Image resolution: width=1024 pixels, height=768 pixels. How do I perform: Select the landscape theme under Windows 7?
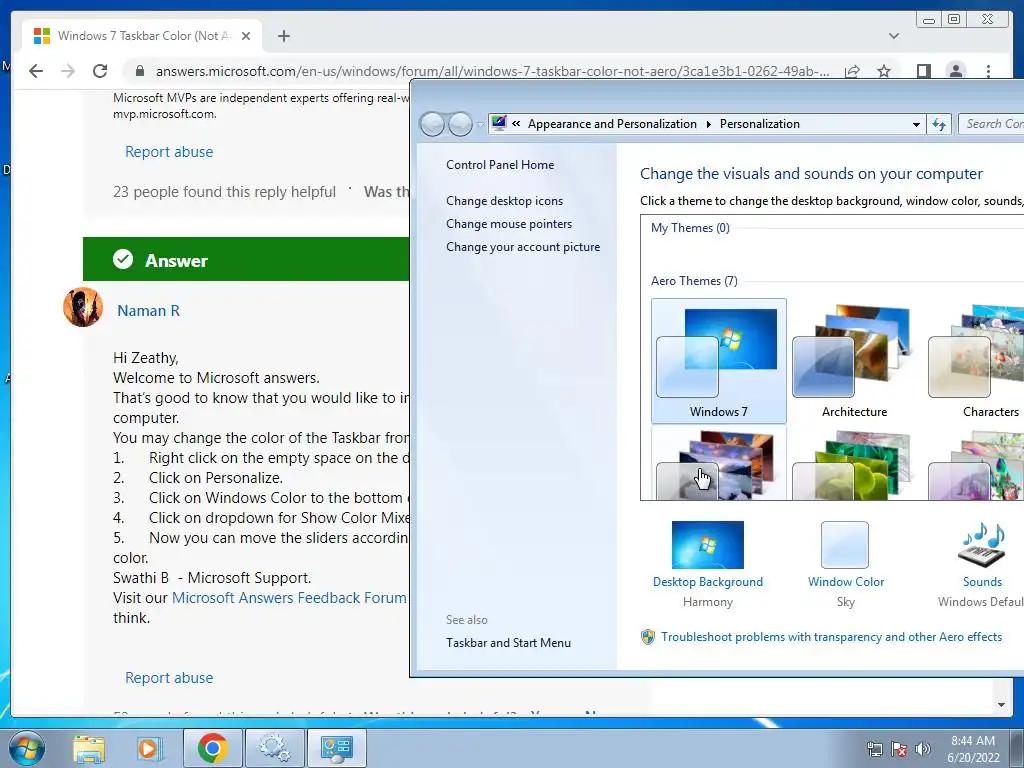(x=718, y=464)
